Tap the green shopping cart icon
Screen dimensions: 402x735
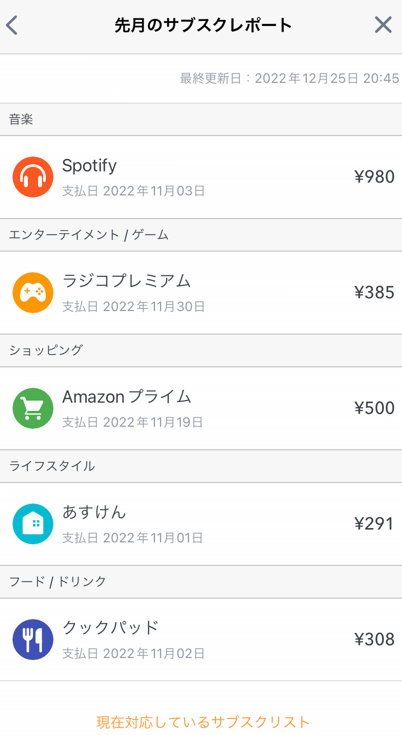pyautogui.click(x=33, y=408)
